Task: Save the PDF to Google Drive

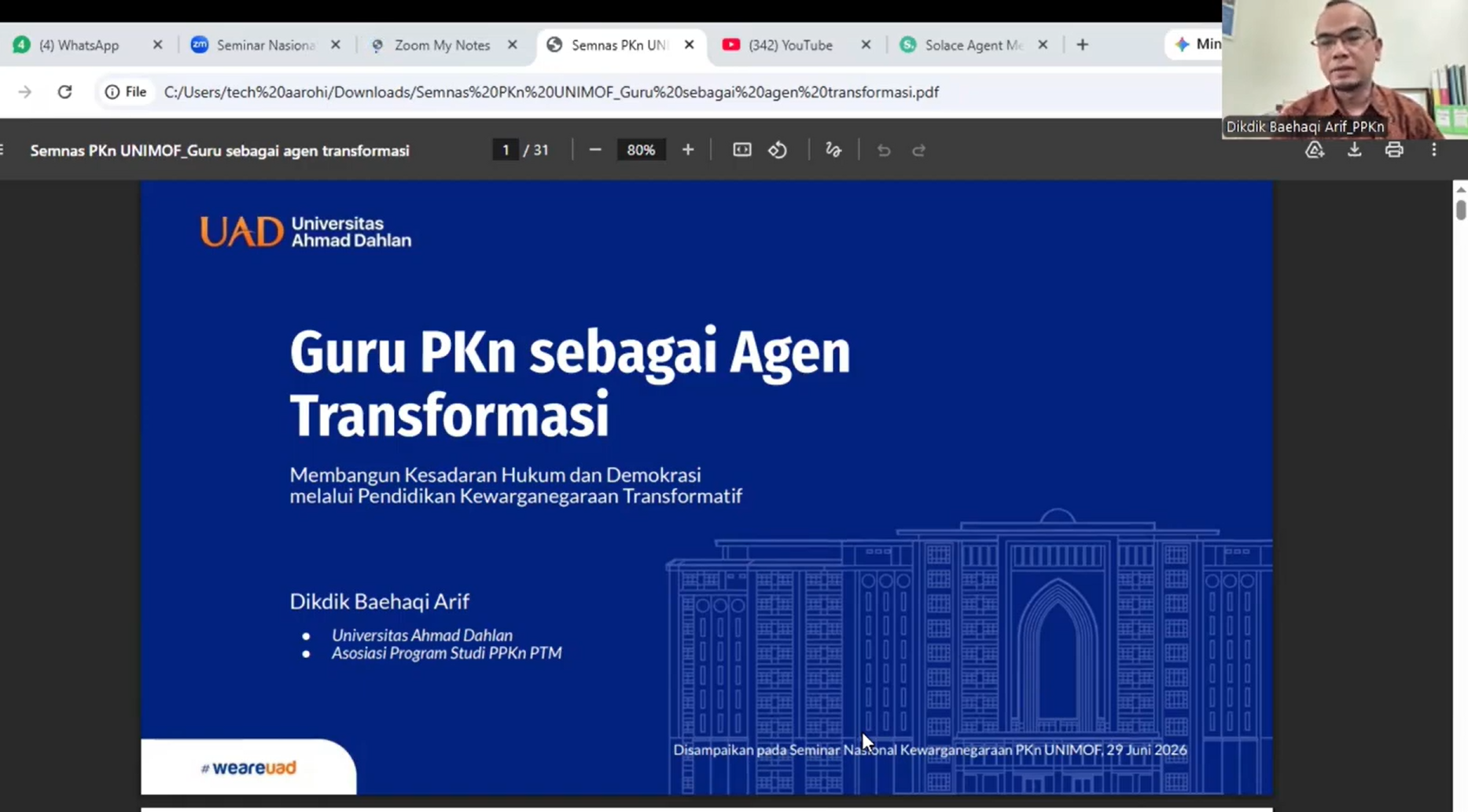Action: click(1315, 149)
